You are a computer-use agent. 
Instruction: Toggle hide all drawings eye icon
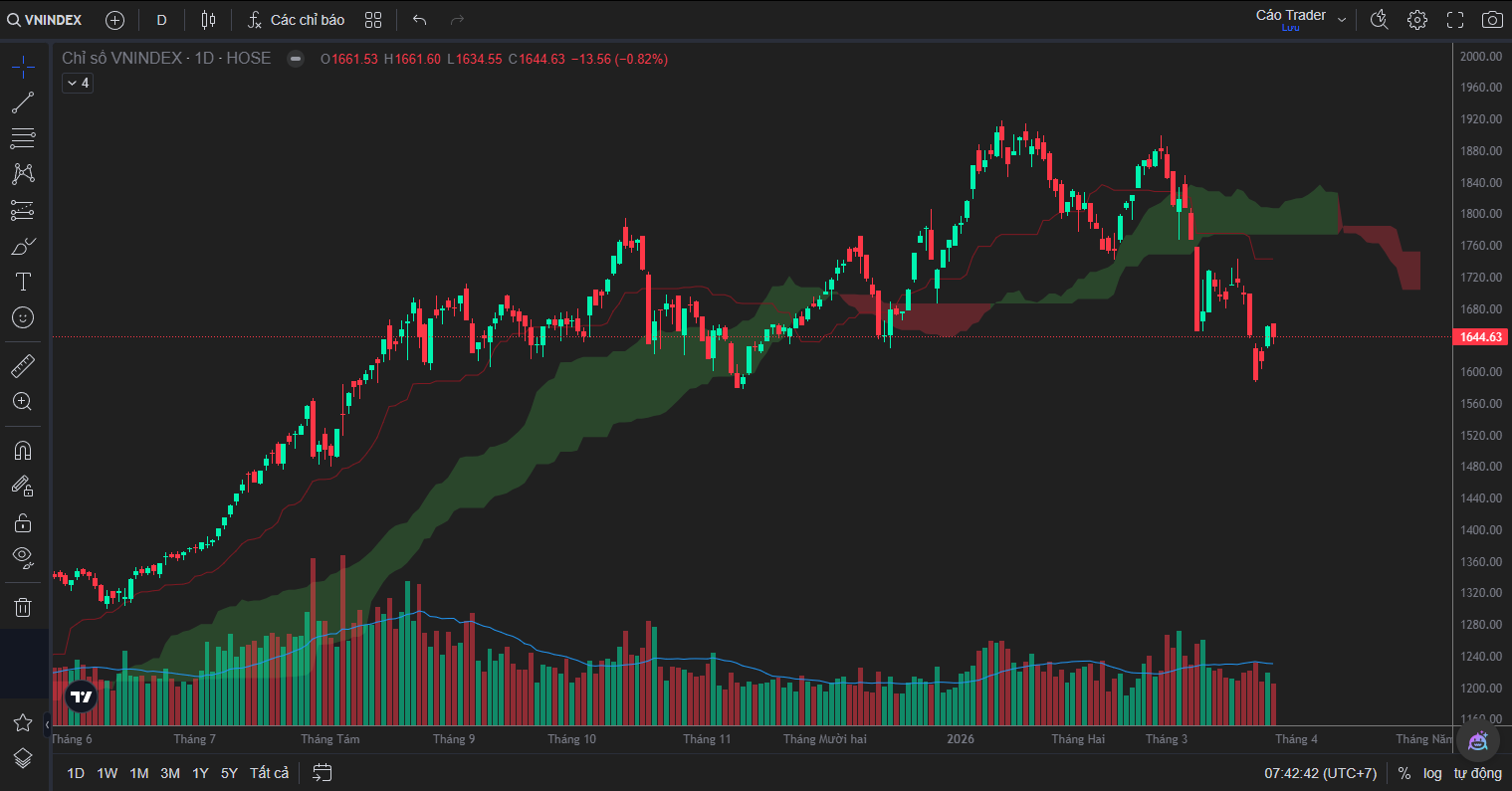point(23,555)
